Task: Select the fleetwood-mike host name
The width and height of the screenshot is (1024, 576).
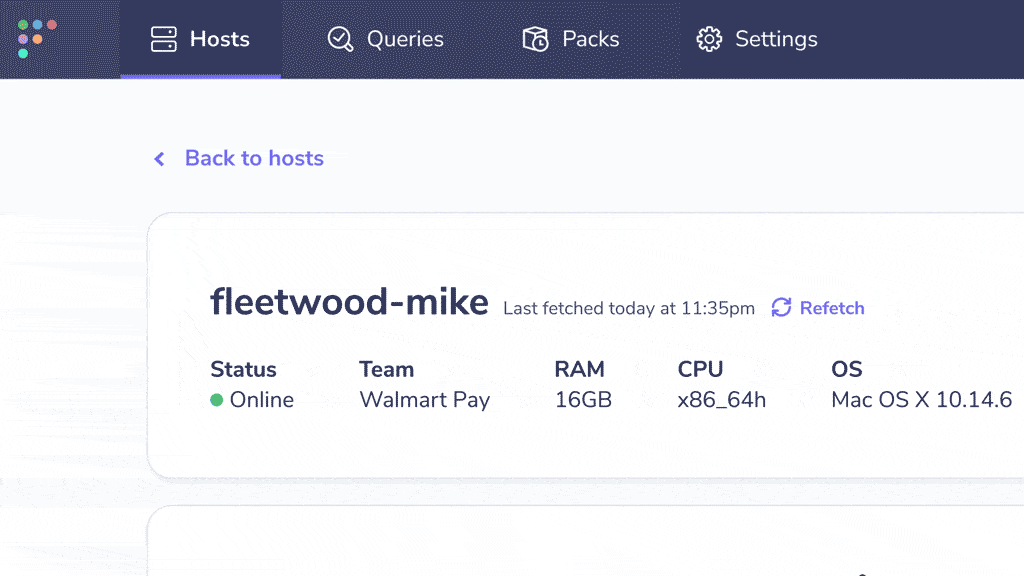Action: 349,302
